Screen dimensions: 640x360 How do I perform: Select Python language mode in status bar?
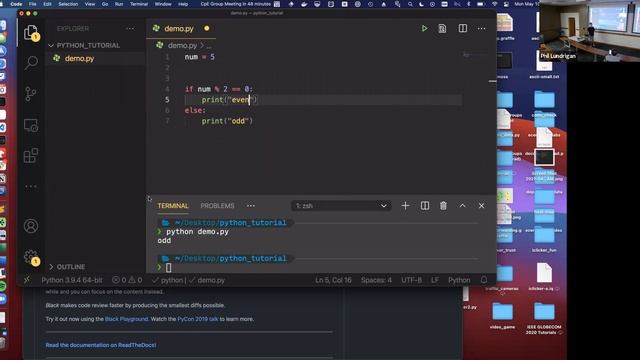click(x=459, y=280)
